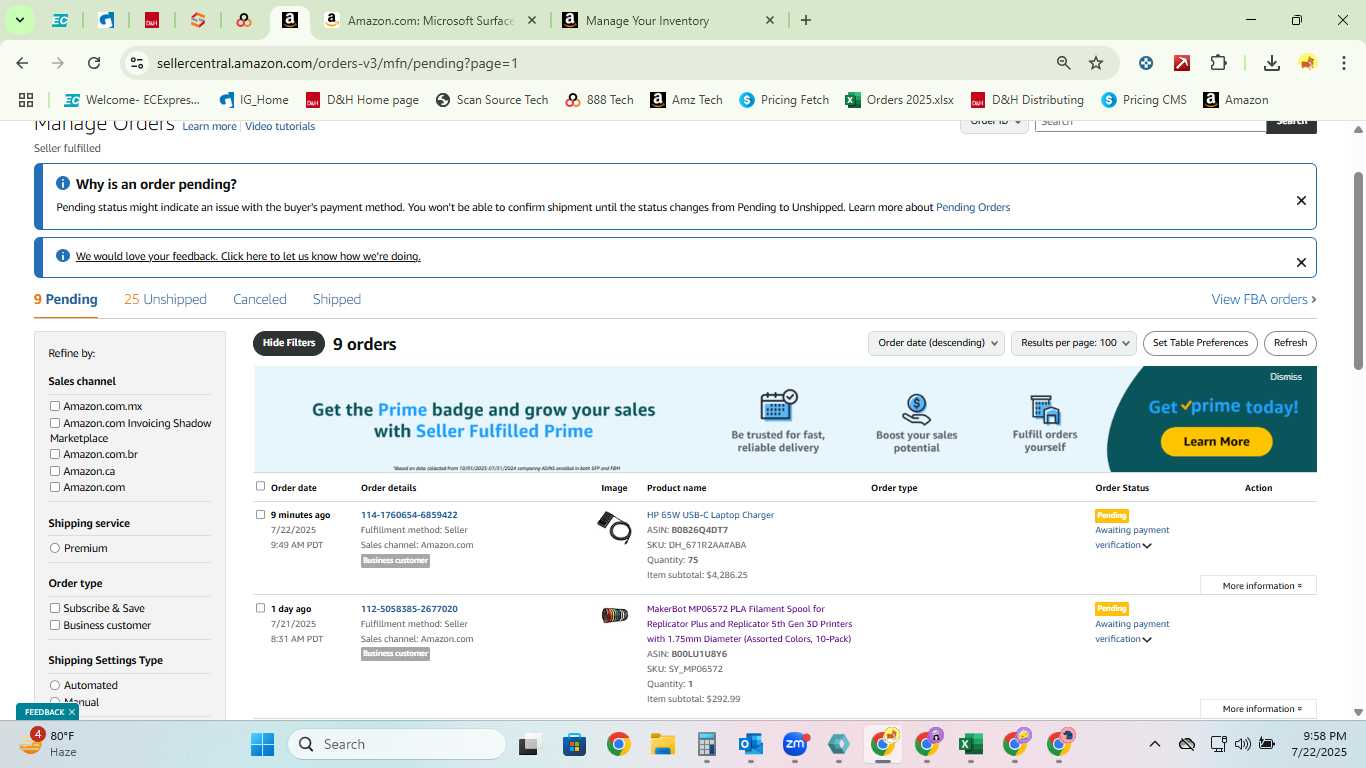Check the Subscribe & Save order type
1366x768 pixels.
(55, 608)
